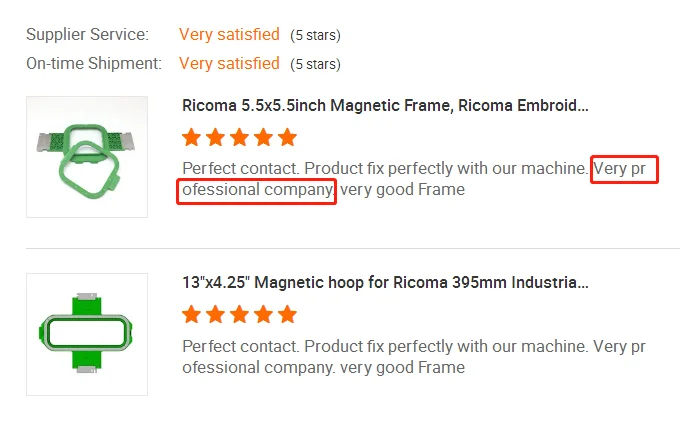The image size is (680, 438).
Task: Click first star of 13"x4.25" hoop rating
Action: click(192, 315)
